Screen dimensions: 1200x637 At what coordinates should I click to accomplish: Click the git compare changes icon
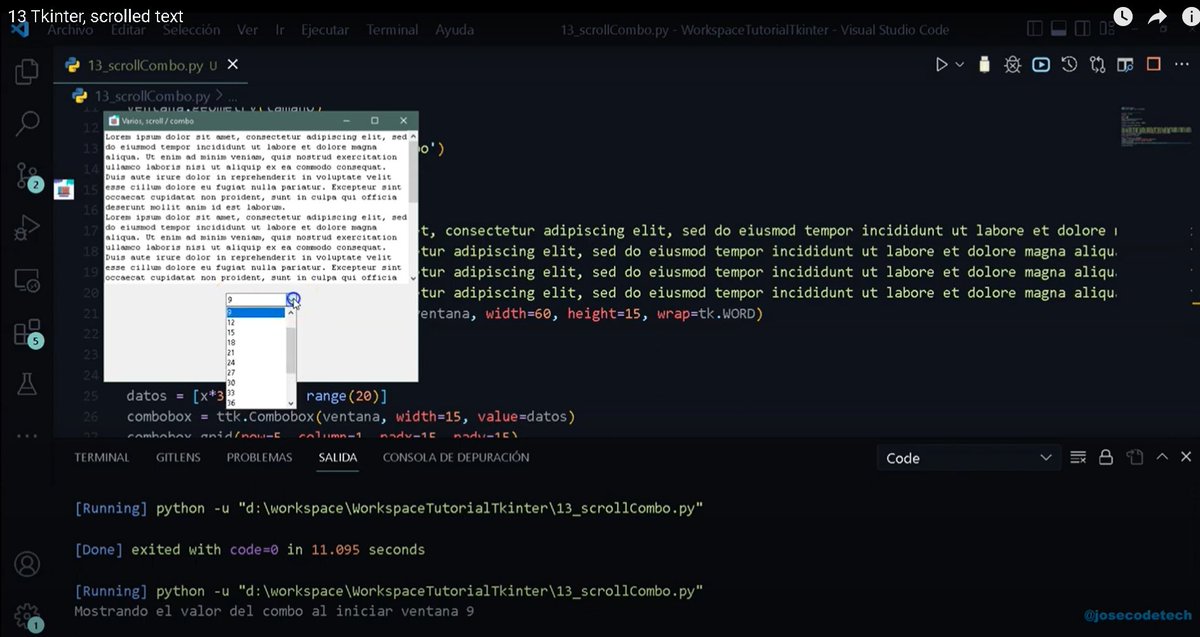[1097, 65]
